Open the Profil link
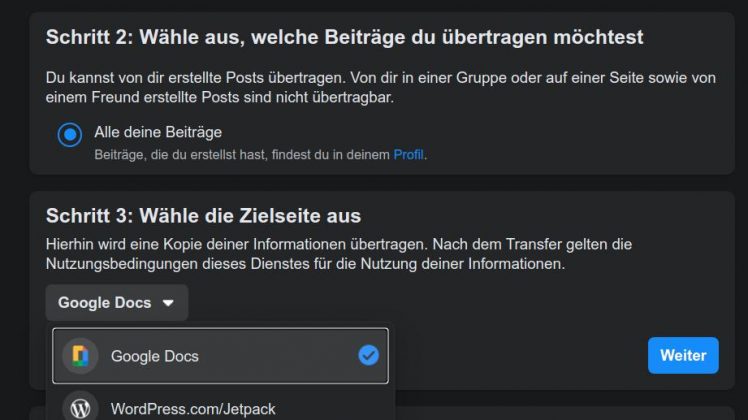Viewport: 748px width, 420px height. click(x=409, y=154)
